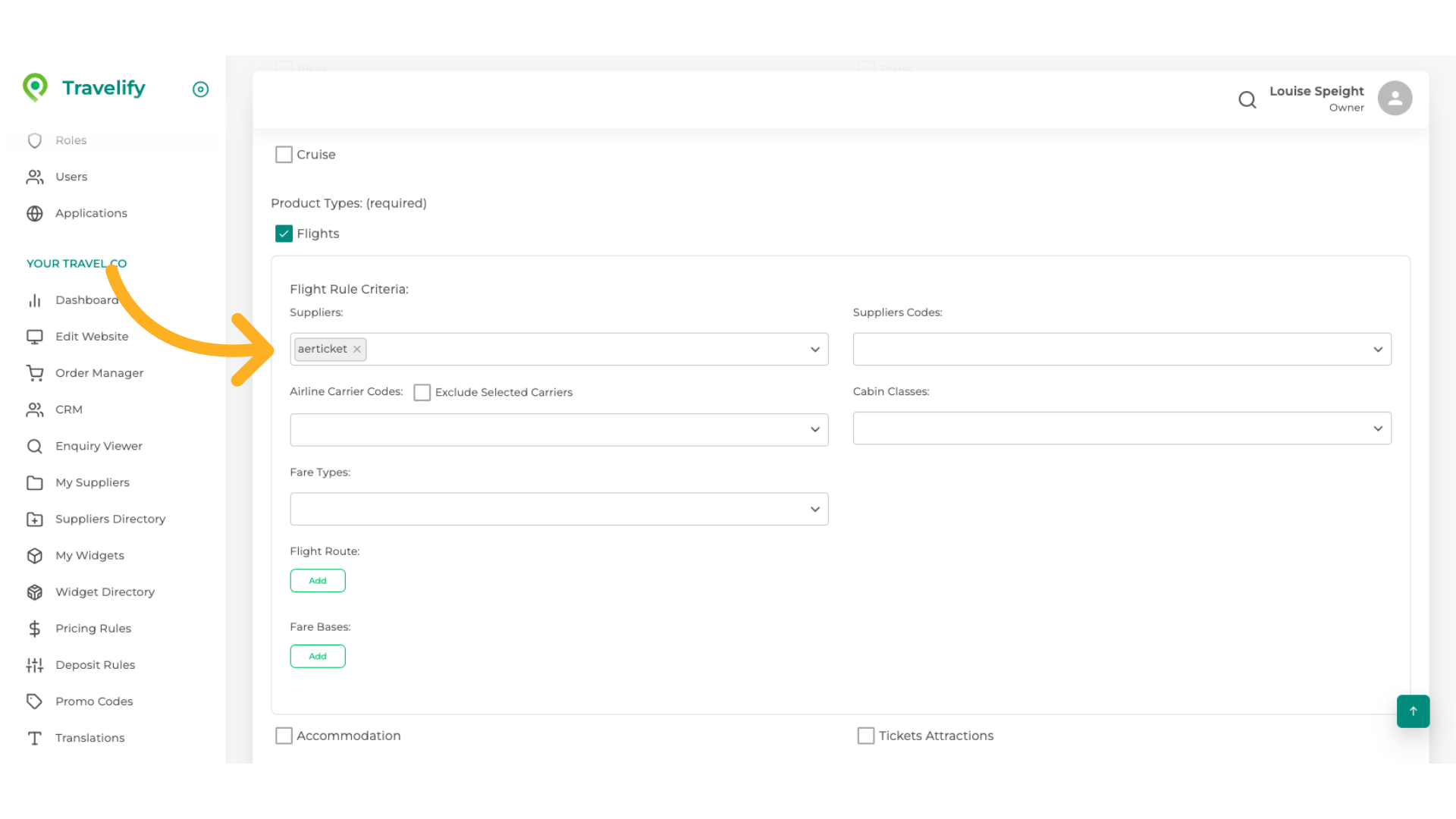Click the Promo Codes tag icon
1456x819 pixels.
(35, 701)
